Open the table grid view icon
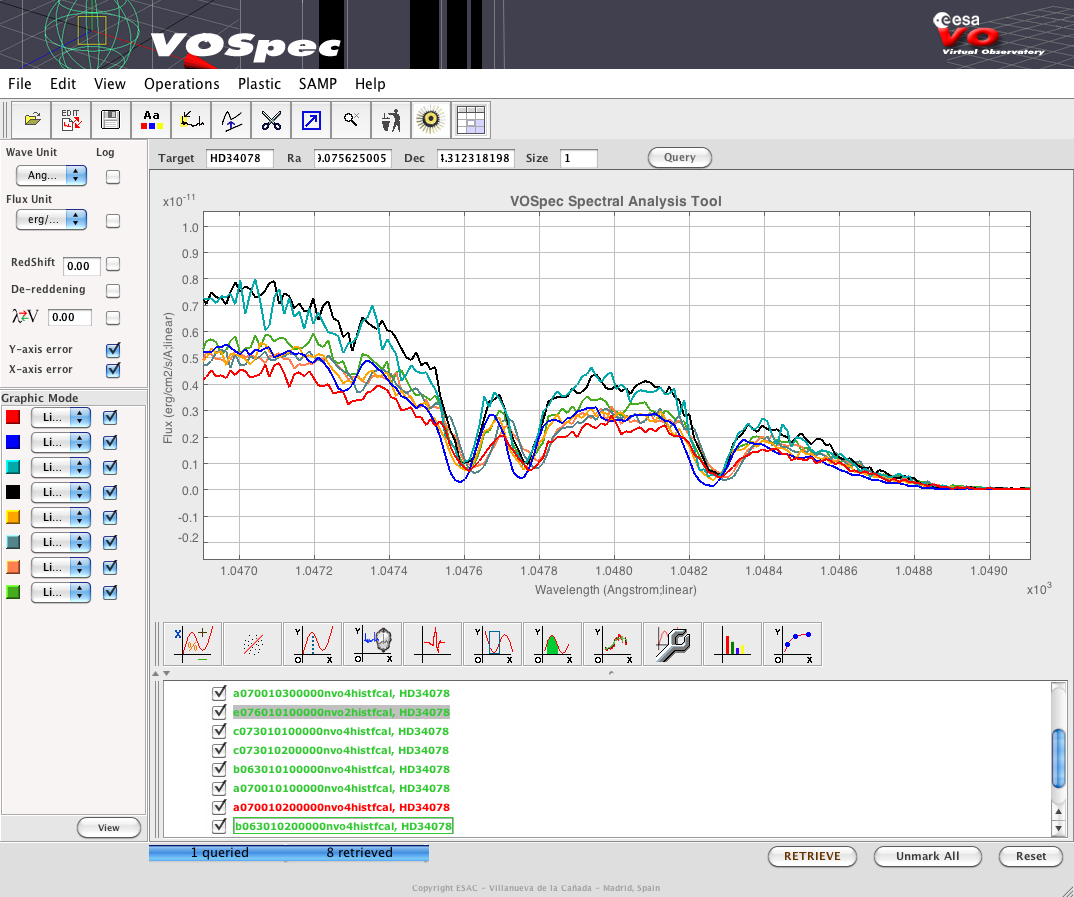 pos(471,121)
